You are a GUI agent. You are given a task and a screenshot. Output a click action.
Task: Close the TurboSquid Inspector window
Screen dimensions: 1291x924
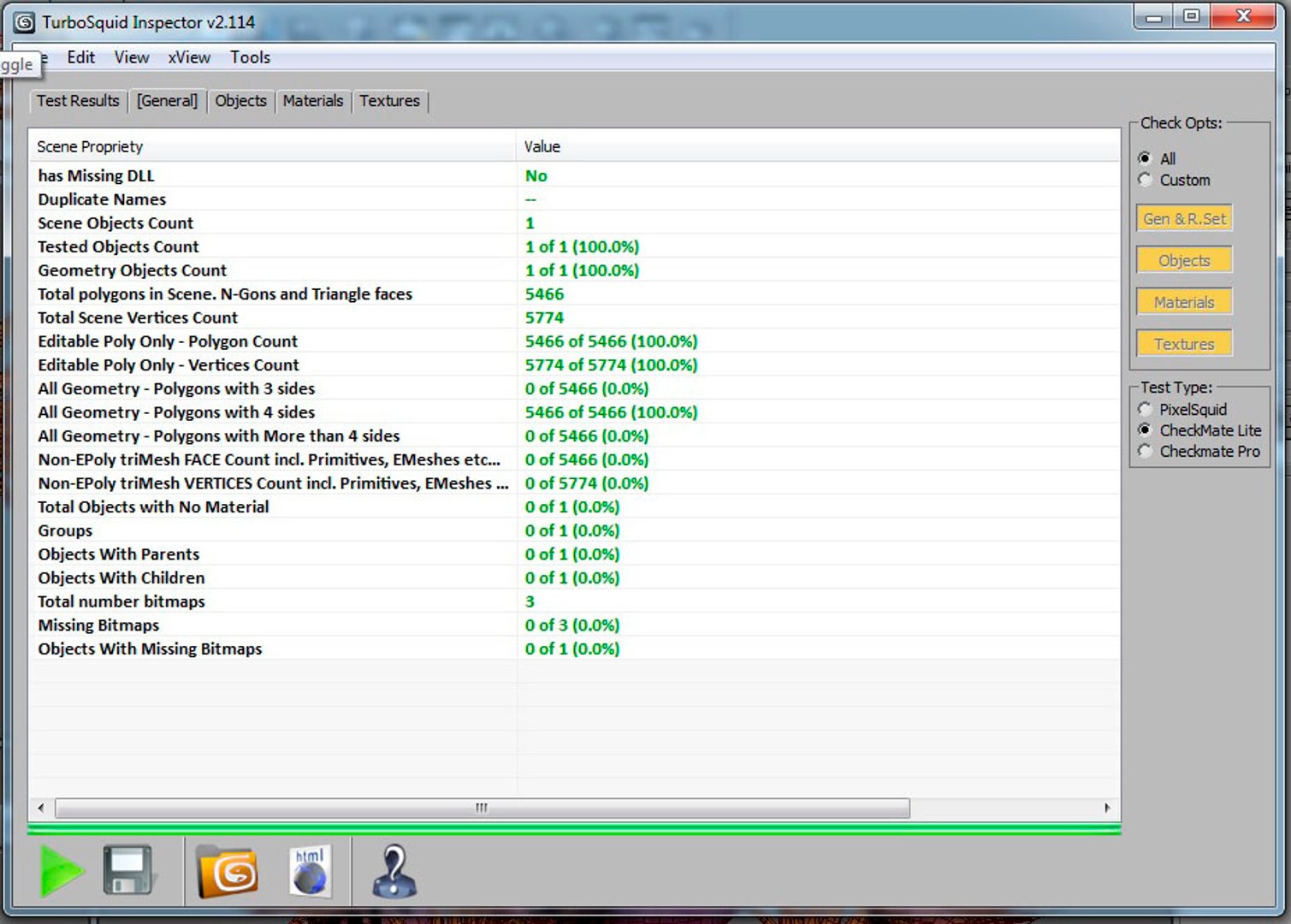[1244, 16]
